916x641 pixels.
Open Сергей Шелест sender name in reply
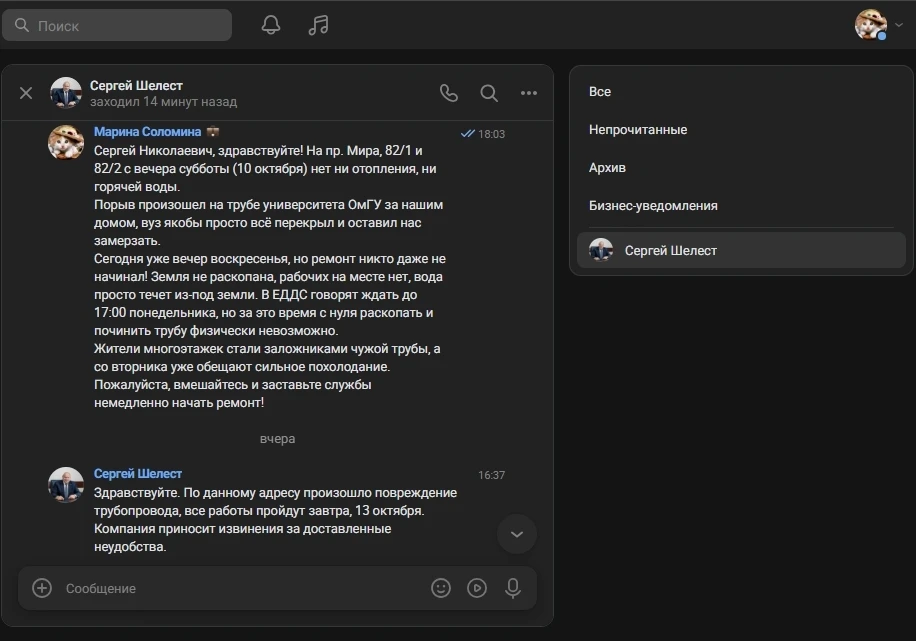point(138,473)
